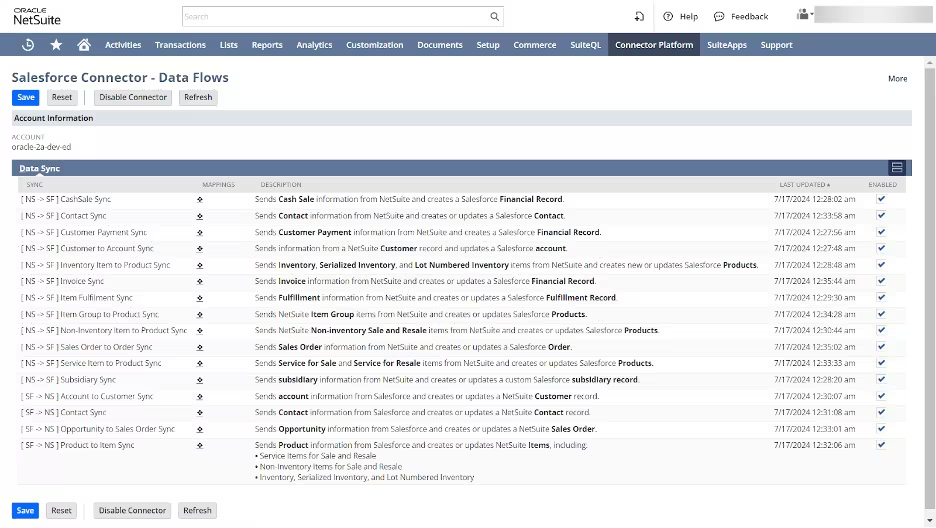Click the search magnifier icon
Image resolution: width=936 pixels, height=528 pixels.
click(494, 17)
